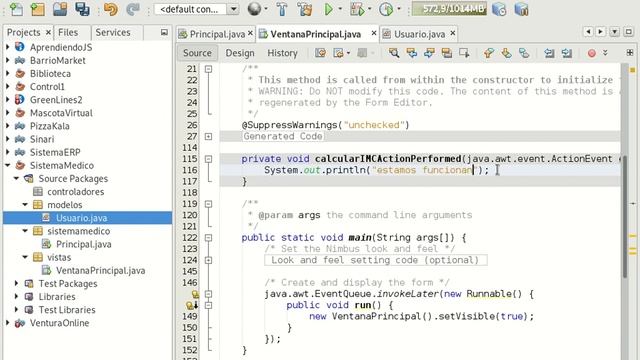Start the New Project icon
Viewport: 640px width, 360px height.
(x=38, y=9)
